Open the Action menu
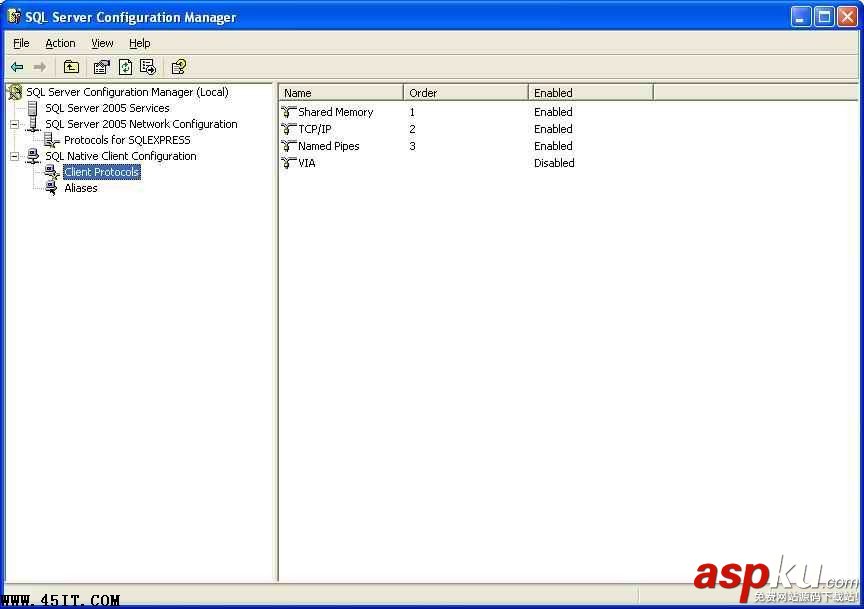The width and height of the screenshot is (864, 609). pos(60,43)
